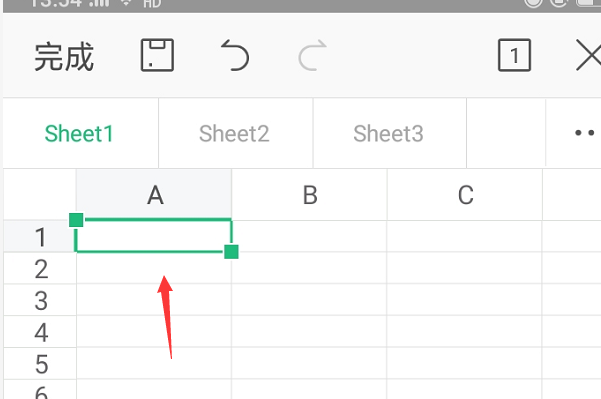Switch to Sheet3 tab
This screenshot has height=399, width=601.
pos(388,133)
